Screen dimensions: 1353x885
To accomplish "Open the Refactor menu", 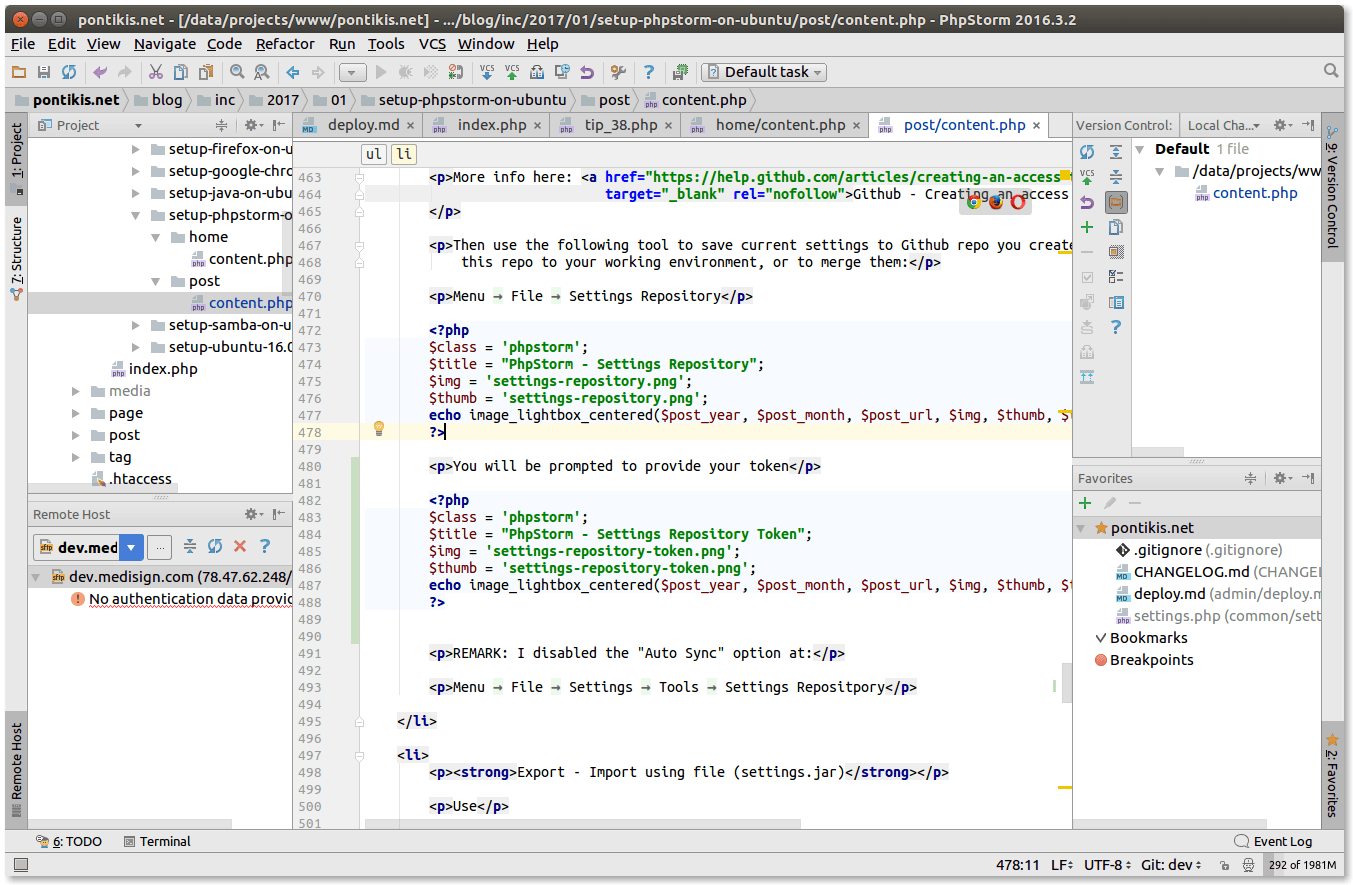I will [285, 44].
